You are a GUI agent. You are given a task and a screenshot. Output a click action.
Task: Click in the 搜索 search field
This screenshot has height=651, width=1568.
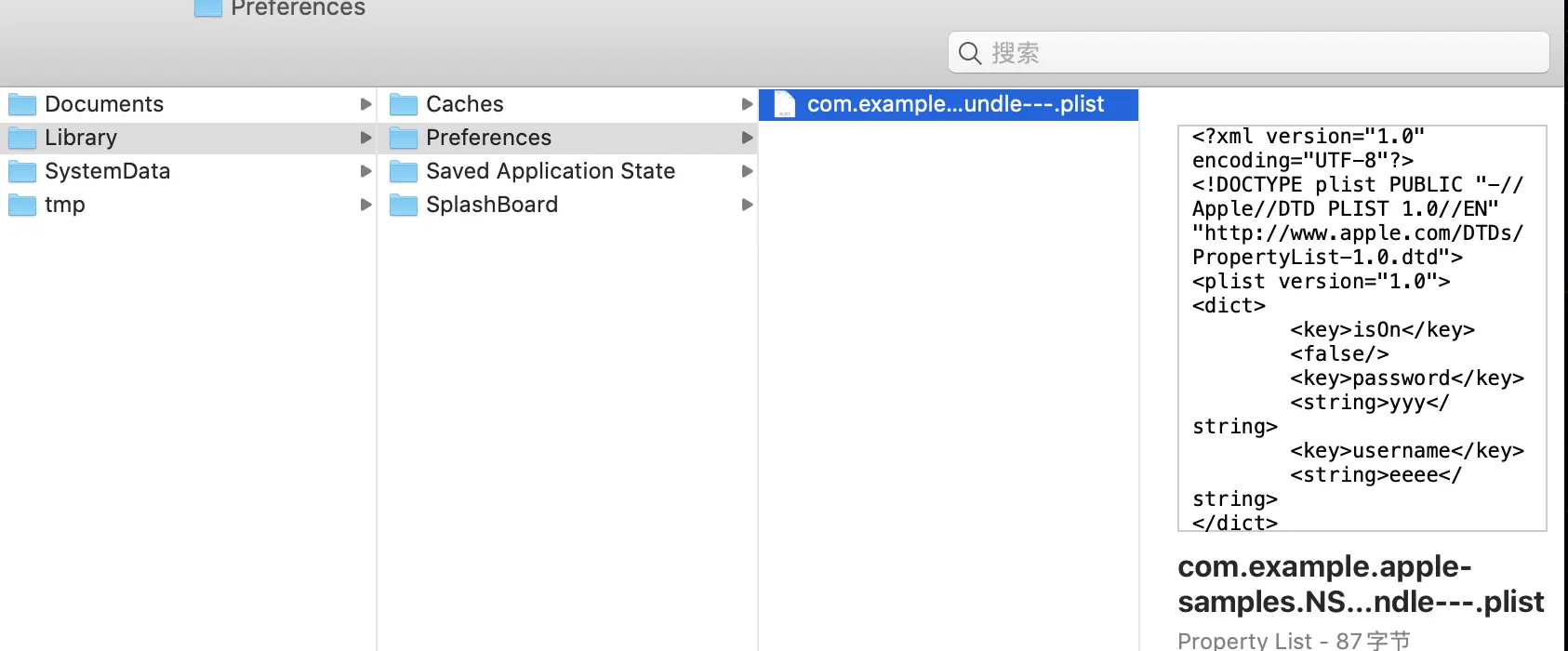pos(1249,53)
